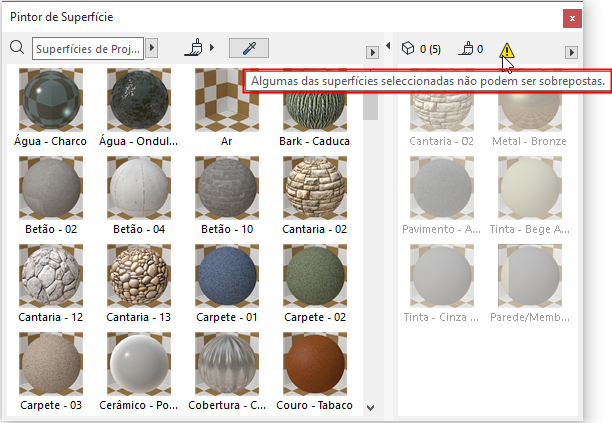Toggle the eyedropper pick-up button
Image resolution: width=612 pixels, height=423 pixels.
[x=248, y=47]
